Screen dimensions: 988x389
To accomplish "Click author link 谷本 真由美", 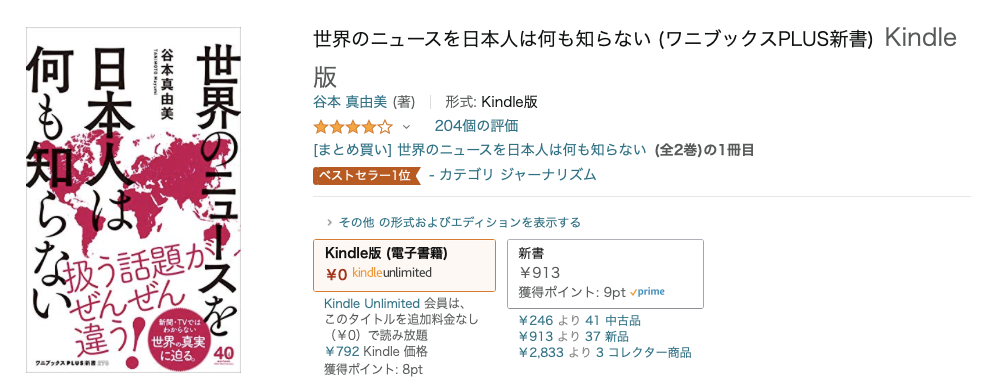I will 350,102.
